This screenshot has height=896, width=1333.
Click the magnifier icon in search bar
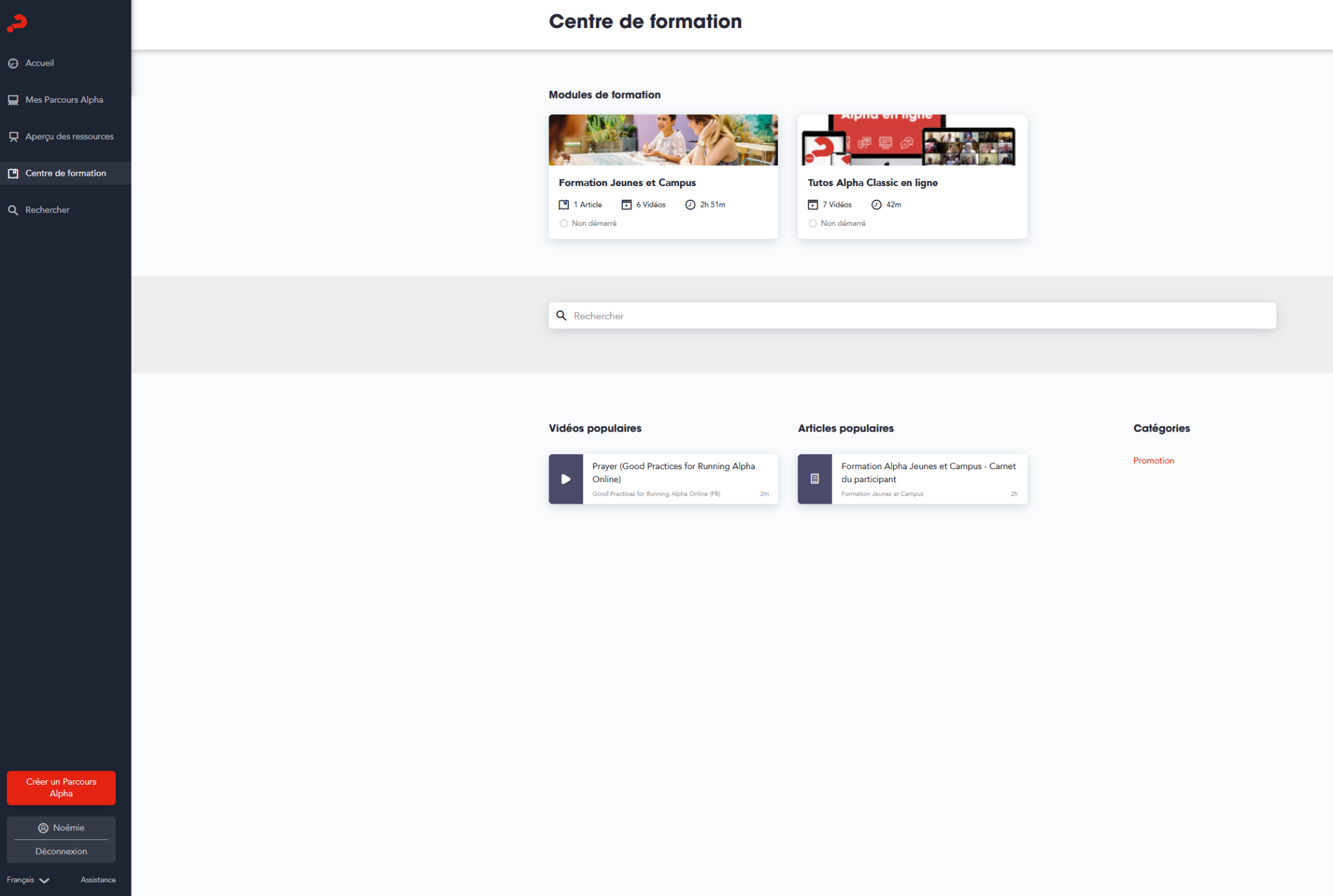tap(561, 316)
